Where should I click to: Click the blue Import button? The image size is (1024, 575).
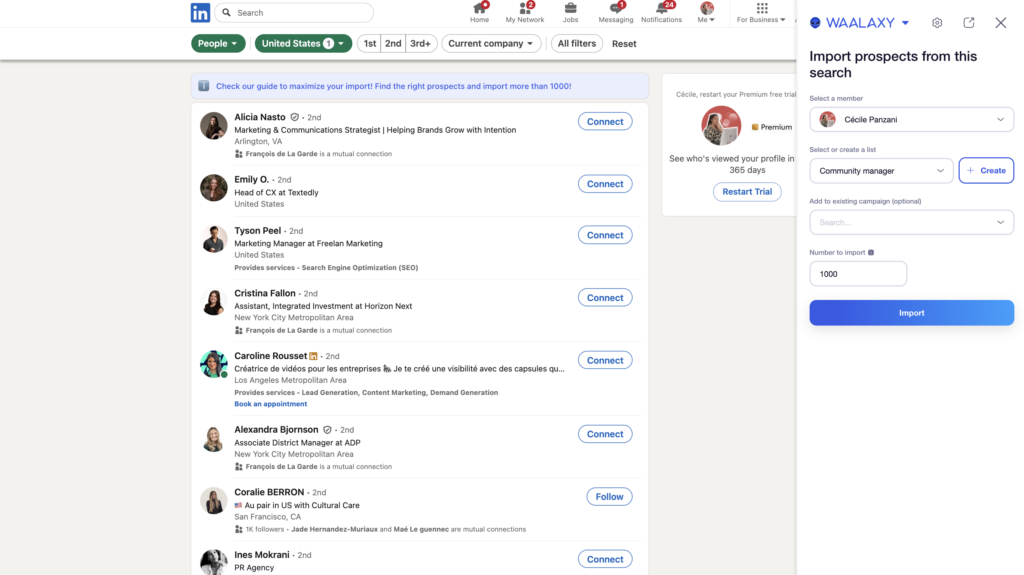coord(912,313)
